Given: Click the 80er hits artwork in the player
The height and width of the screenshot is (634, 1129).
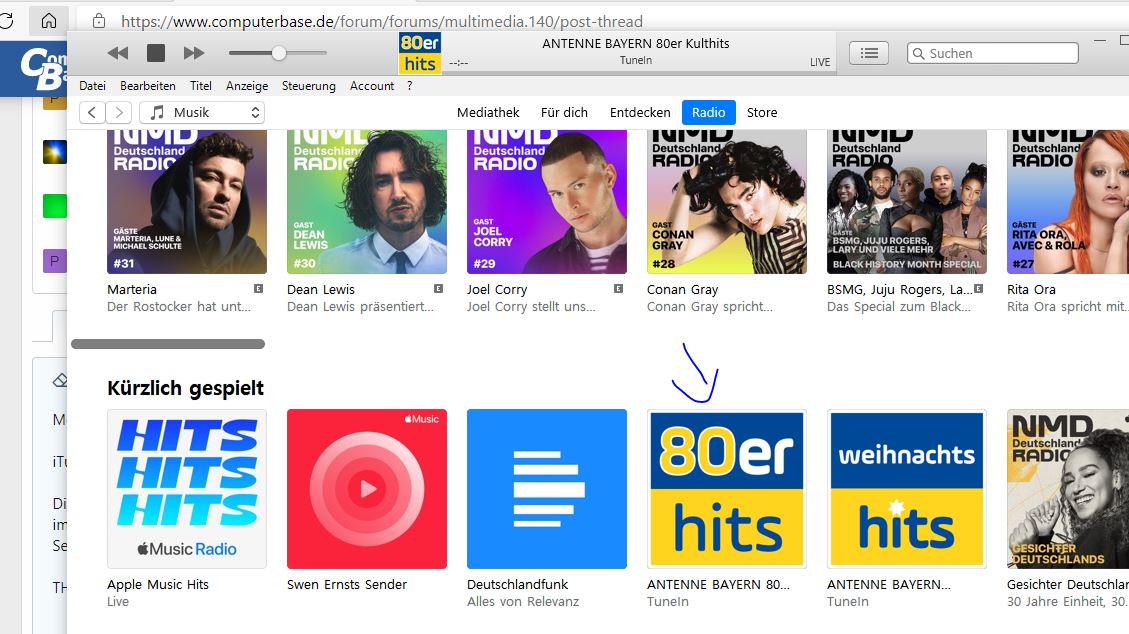Looking at the screenshot, I should (x=420, y=53).
